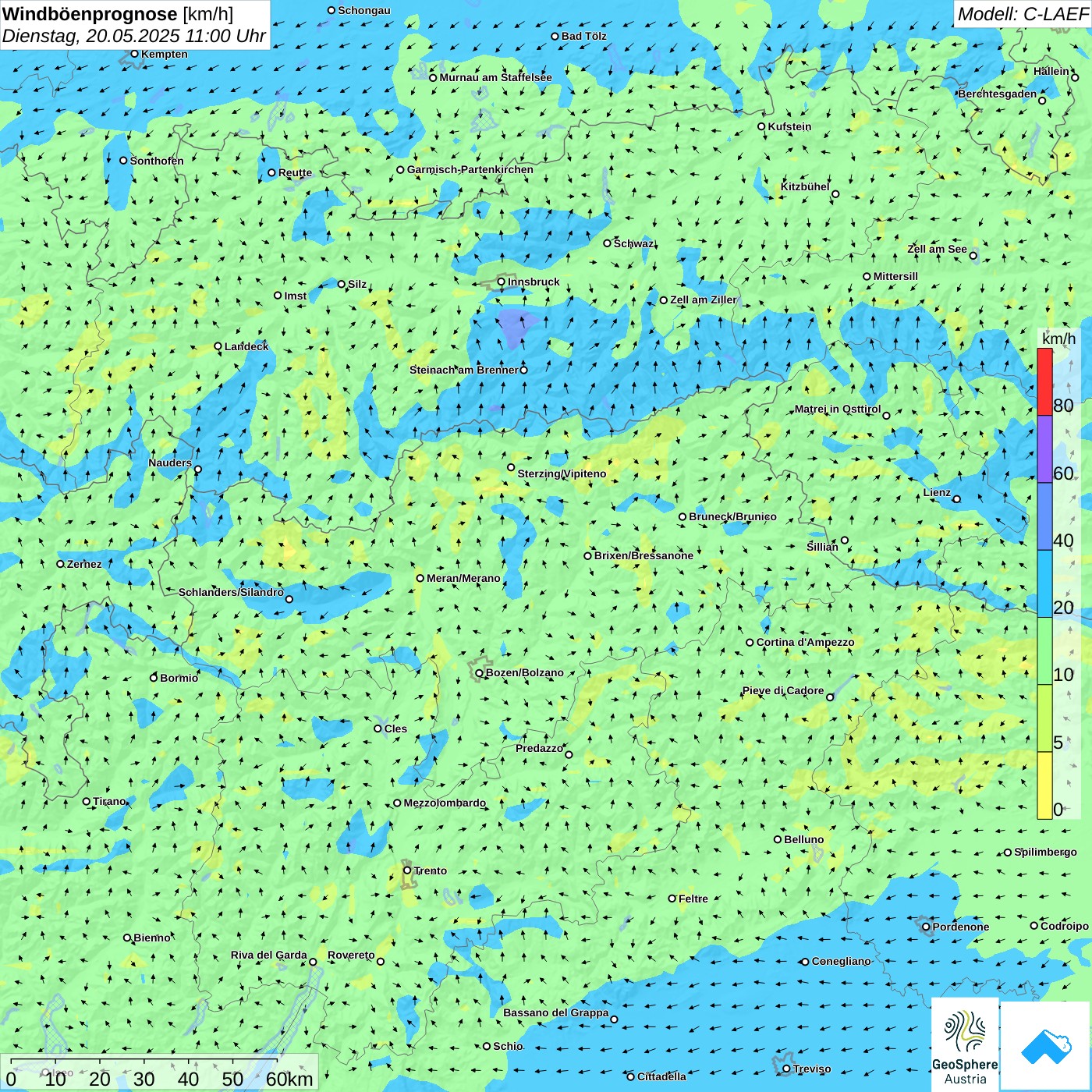Click the 'Pieve di Cadore' label
This screenshot has height=1092, width=1092.
click(783, 690)
